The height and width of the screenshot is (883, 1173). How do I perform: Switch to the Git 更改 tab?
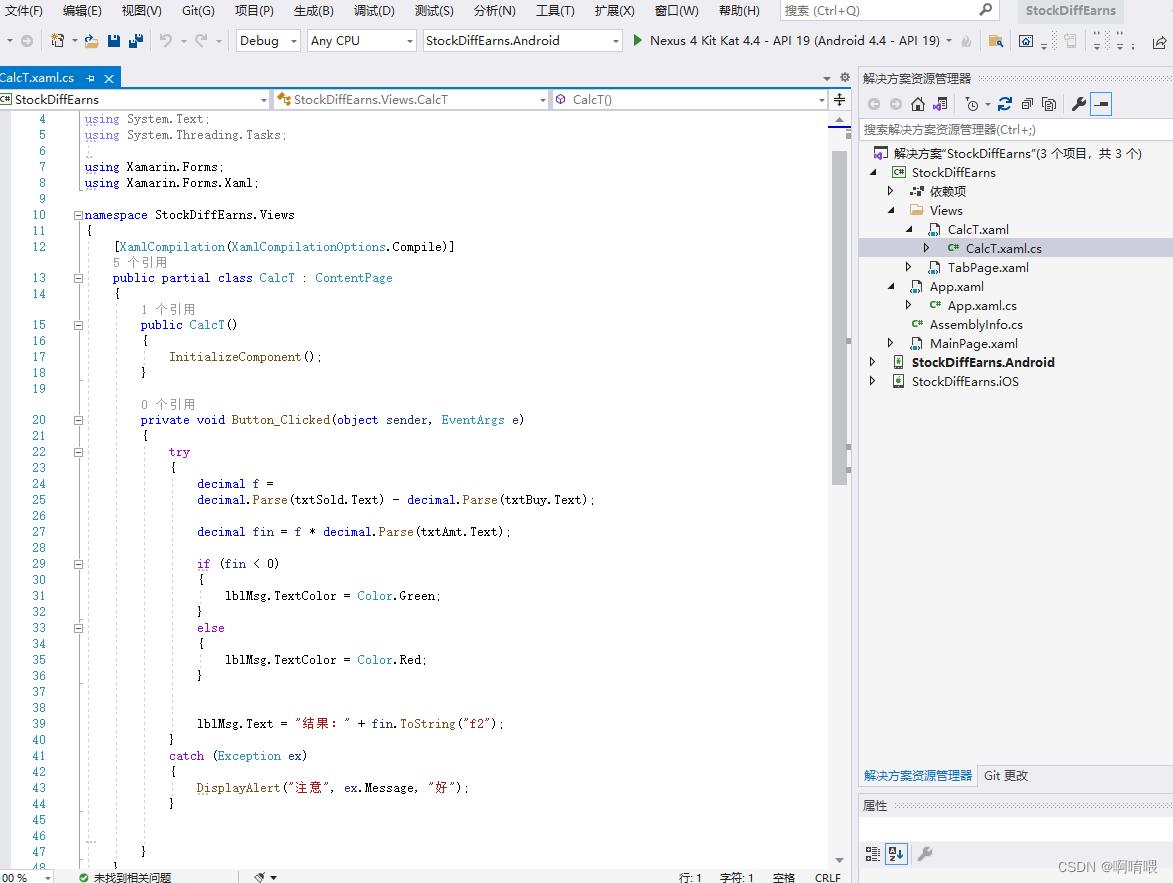(1005, 776)
